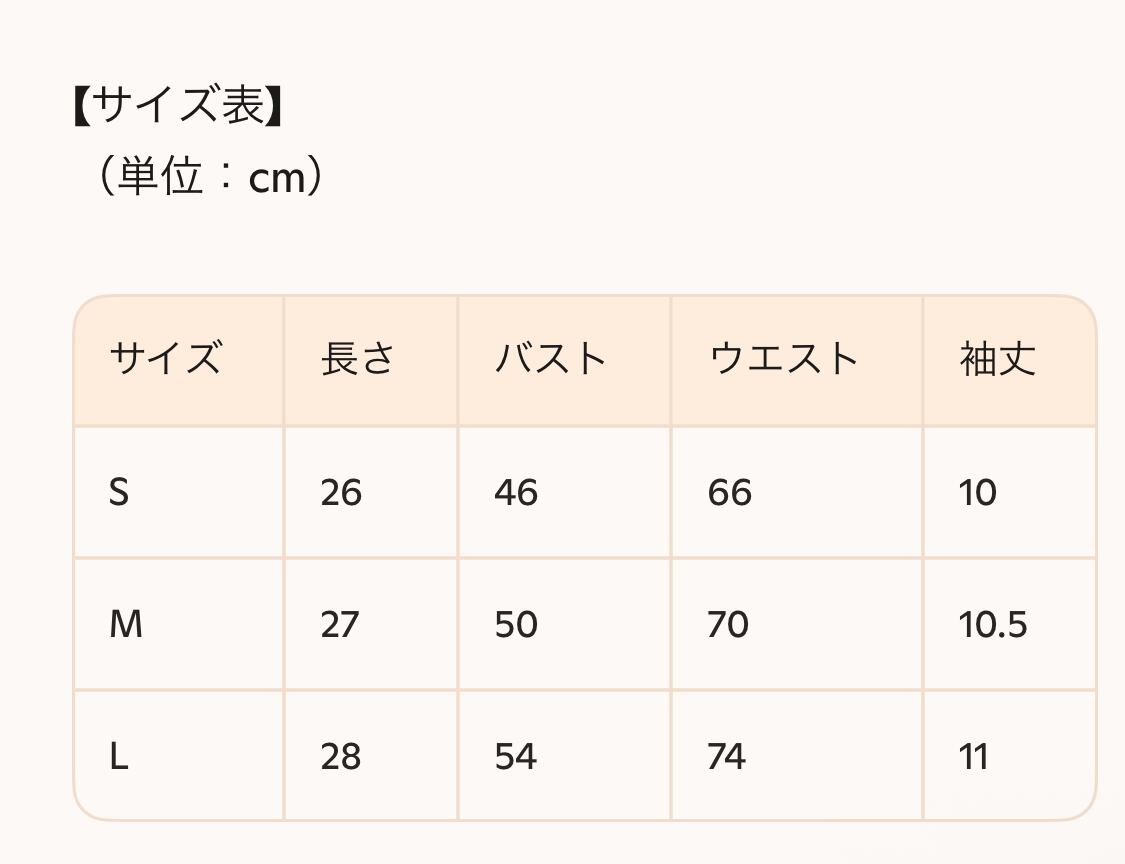
Task: Click the M waist value 70
Action: (728, 625)
